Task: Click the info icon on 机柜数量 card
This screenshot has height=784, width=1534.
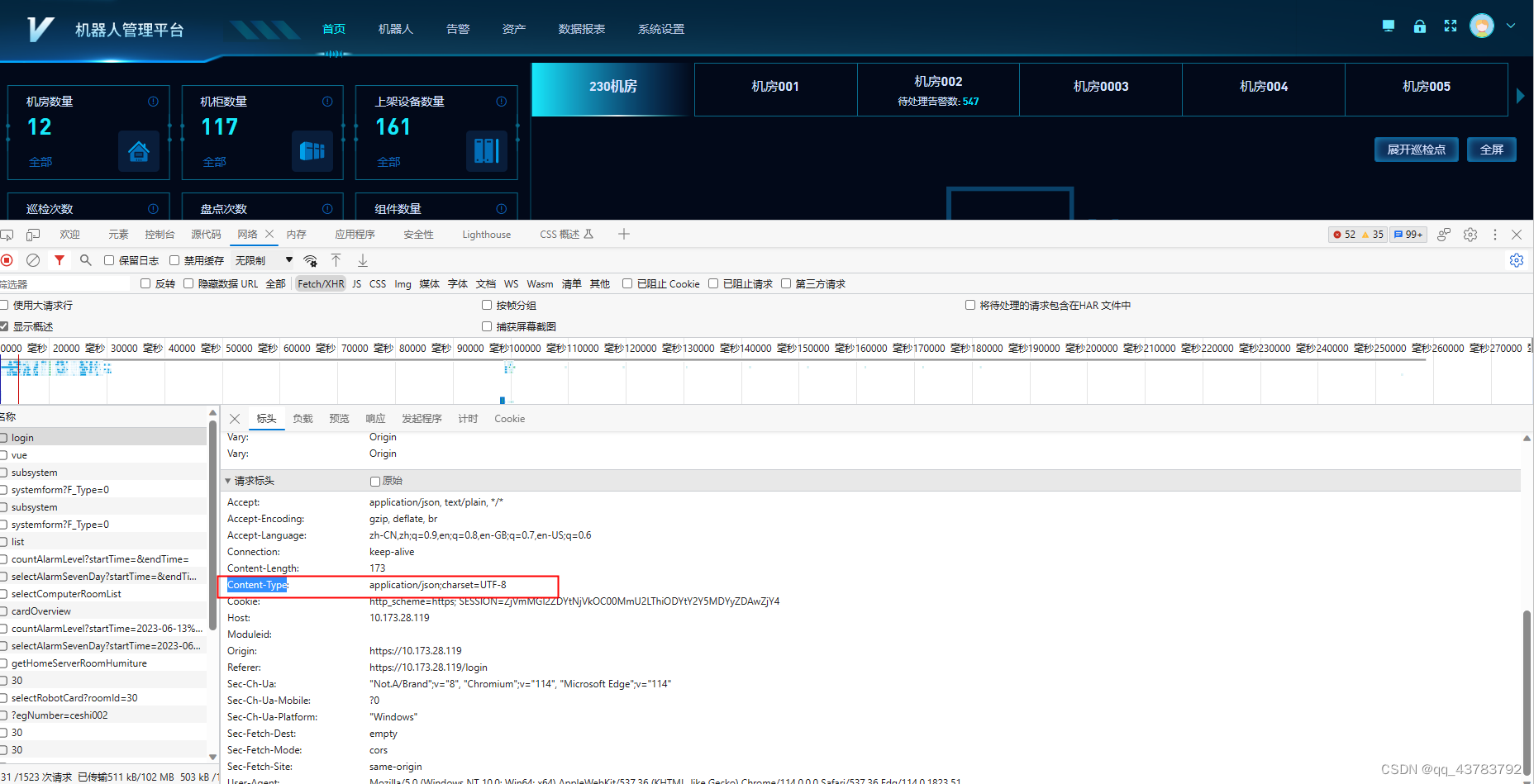Action: click(x=327, y=102)
